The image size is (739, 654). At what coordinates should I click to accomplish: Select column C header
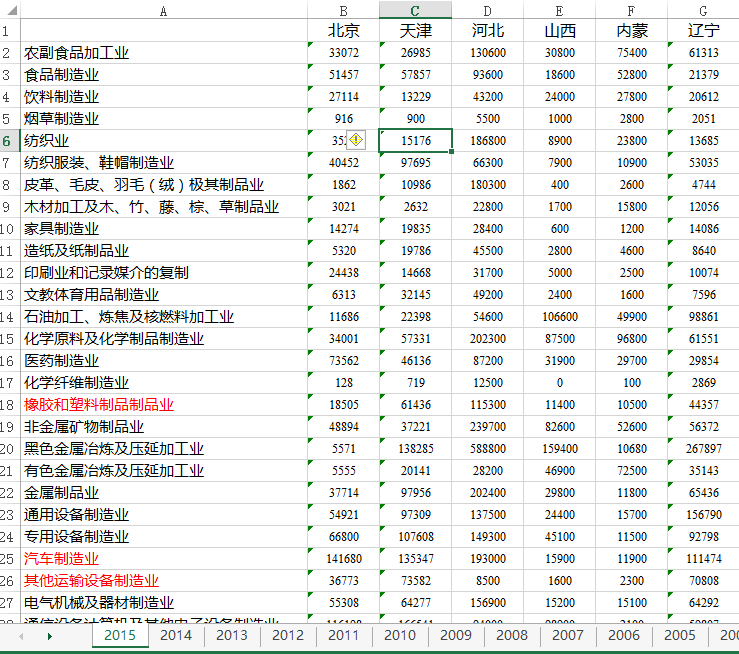tap(415, 10)
